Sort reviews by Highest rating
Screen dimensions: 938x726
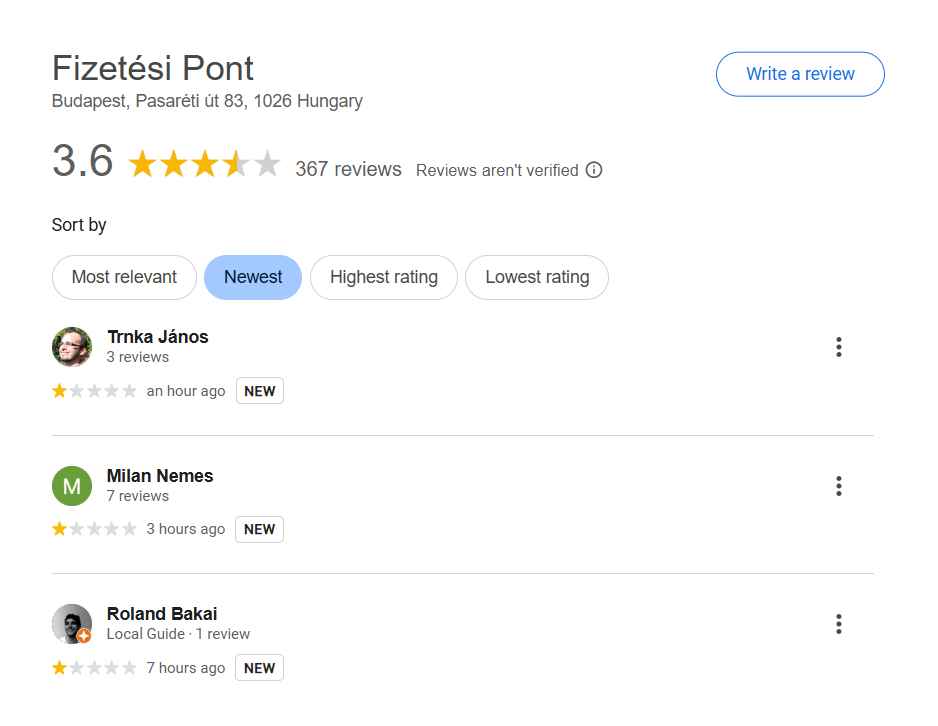(384, 277)
